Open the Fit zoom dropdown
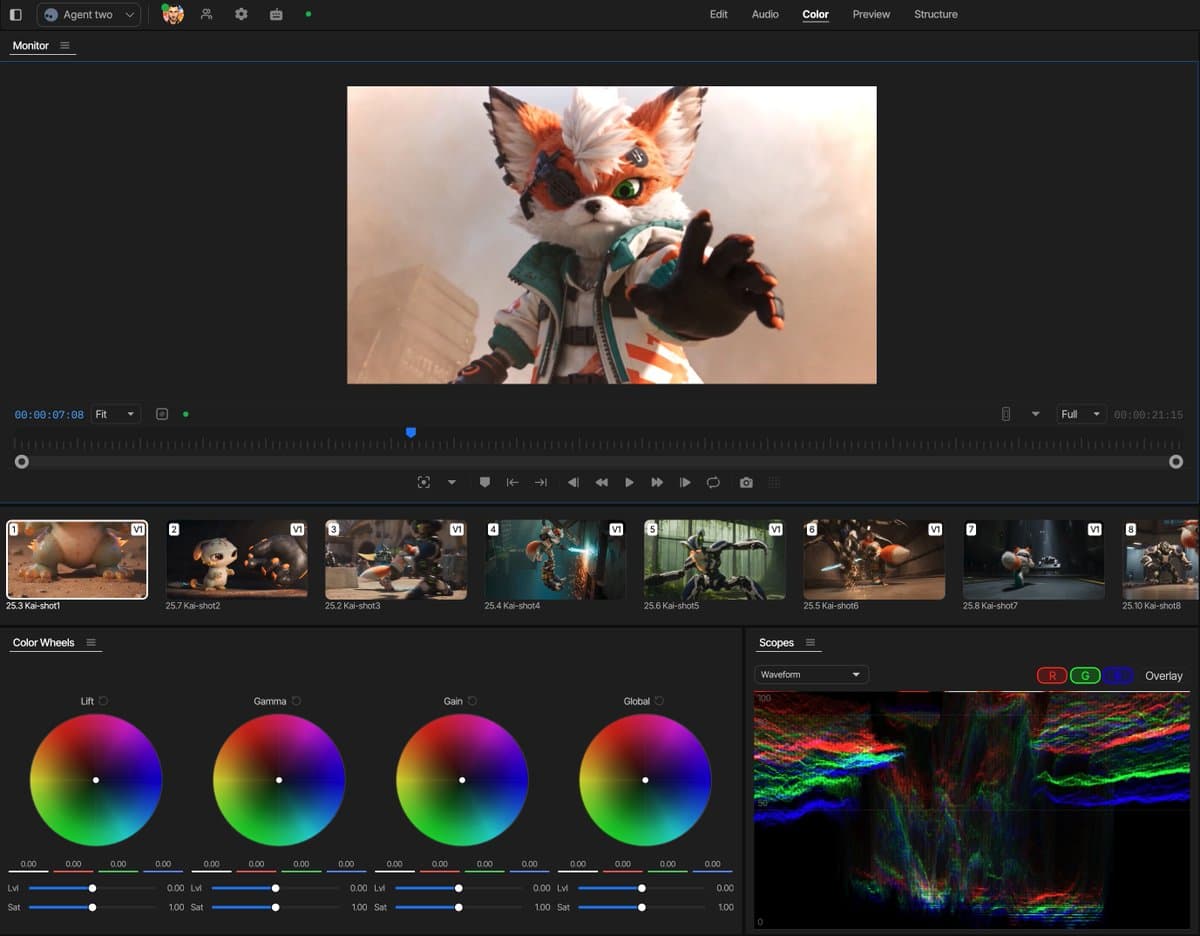This screenshot has height=936, width=1200. [116, 414]
